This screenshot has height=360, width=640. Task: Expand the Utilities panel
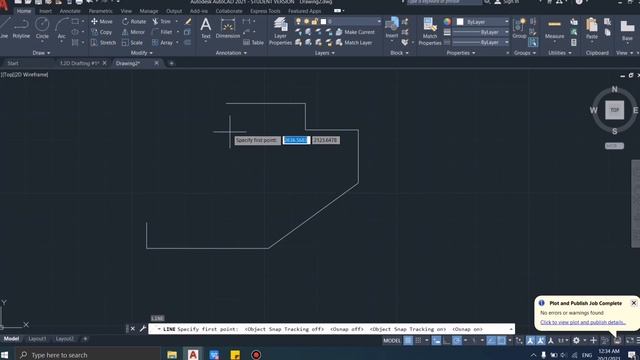tap(560, 53)
